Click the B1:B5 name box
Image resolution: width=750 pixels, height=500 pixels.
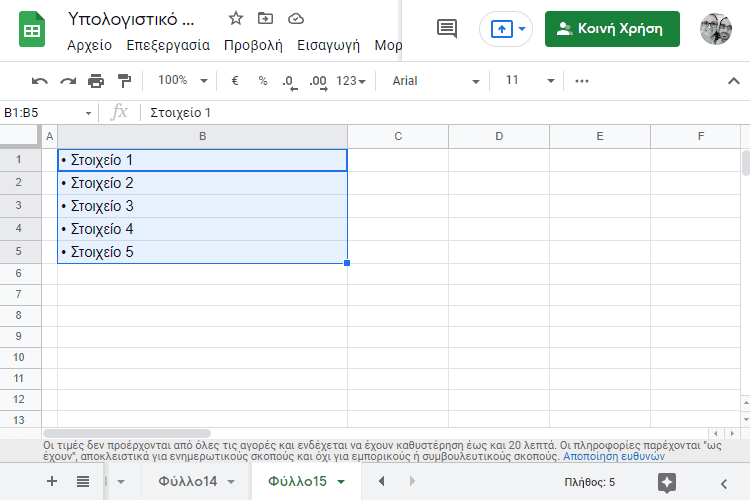[x=42, y=112]
